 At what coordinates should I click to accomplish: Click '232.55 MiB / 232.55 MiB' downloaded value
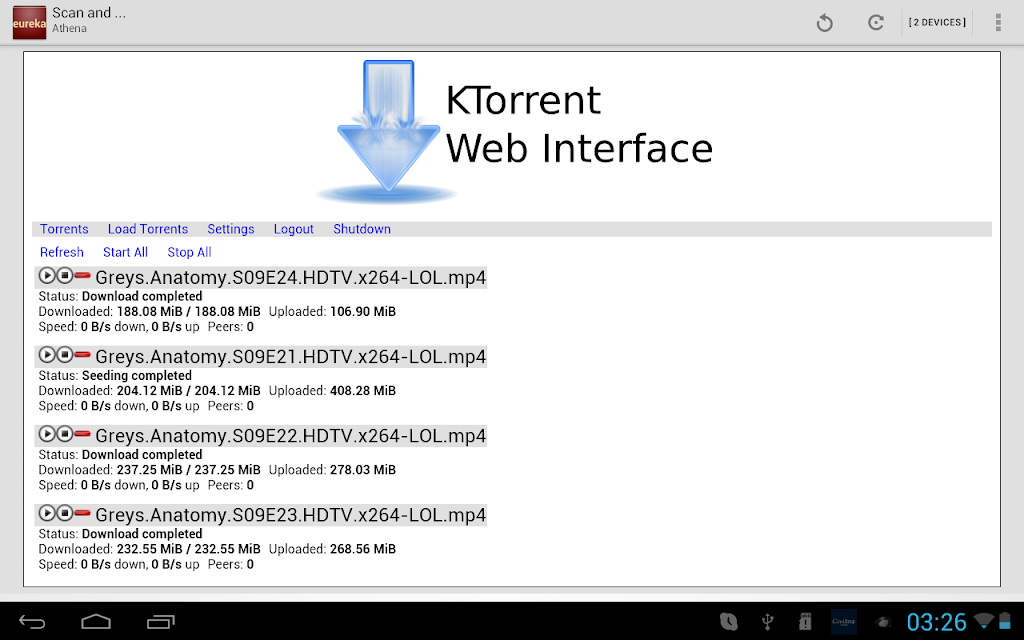pos(189,549)
